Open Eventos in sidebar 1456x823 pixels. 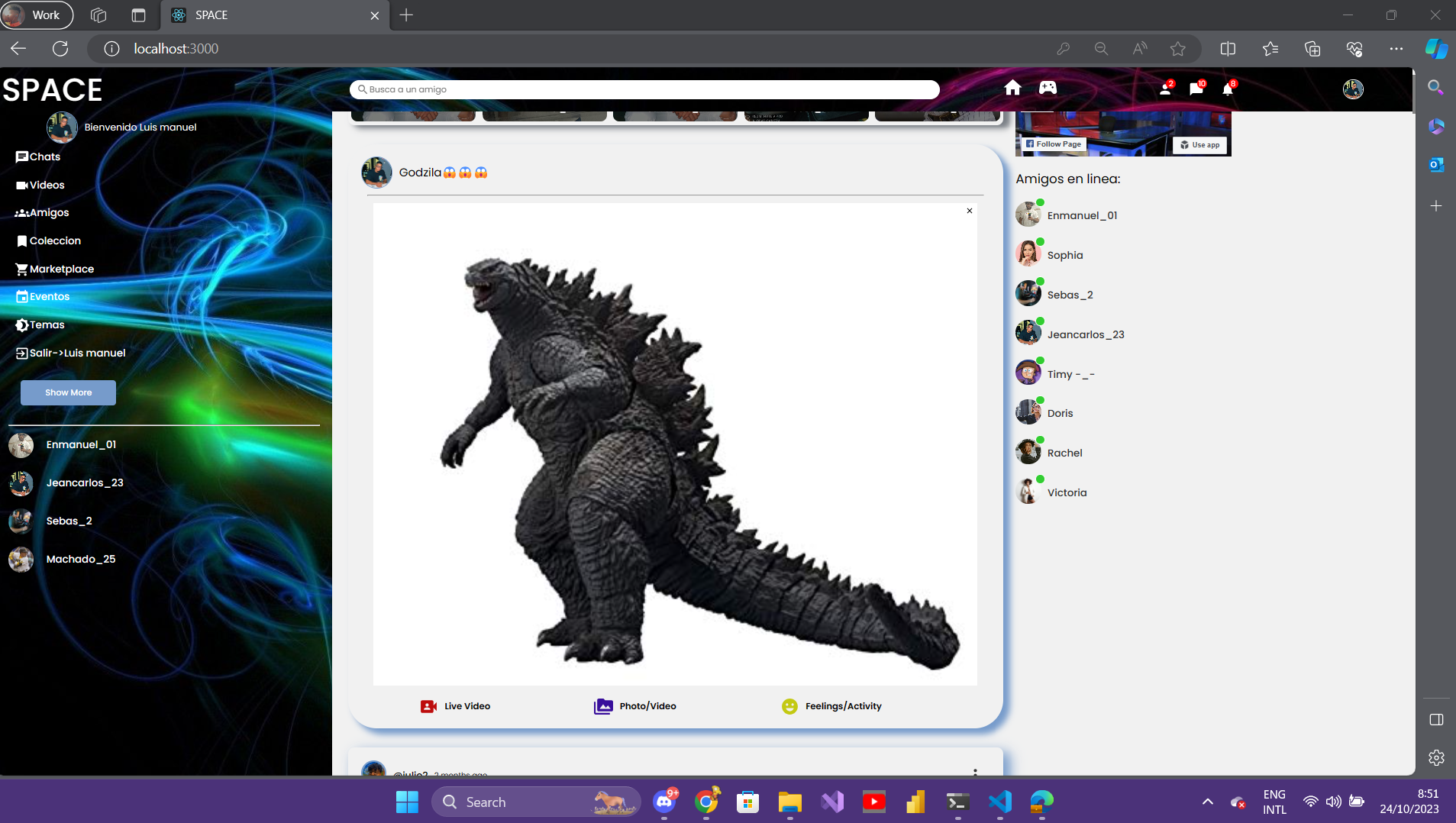click(44, 296)
